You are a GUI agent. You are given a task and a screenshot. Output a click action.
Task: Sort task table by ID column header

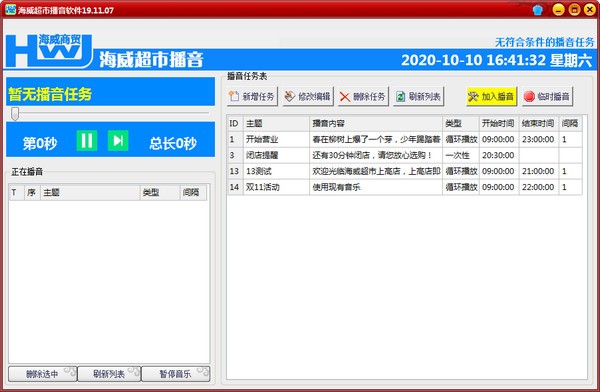pos(235,123)
